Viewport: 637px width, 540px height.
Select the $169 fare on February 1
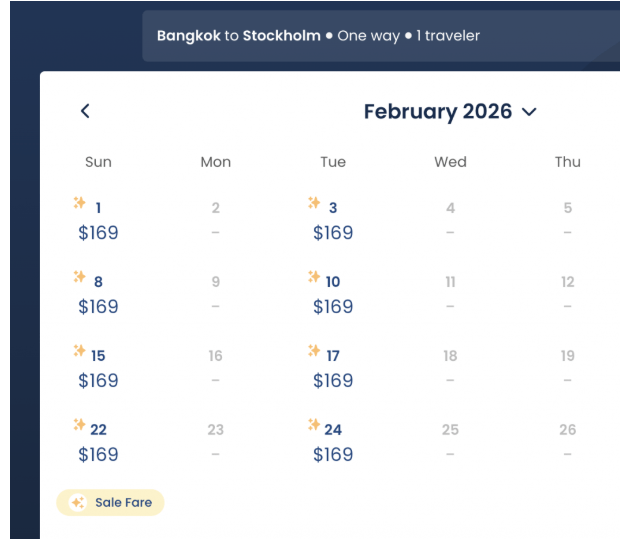[x=98, y=233]
